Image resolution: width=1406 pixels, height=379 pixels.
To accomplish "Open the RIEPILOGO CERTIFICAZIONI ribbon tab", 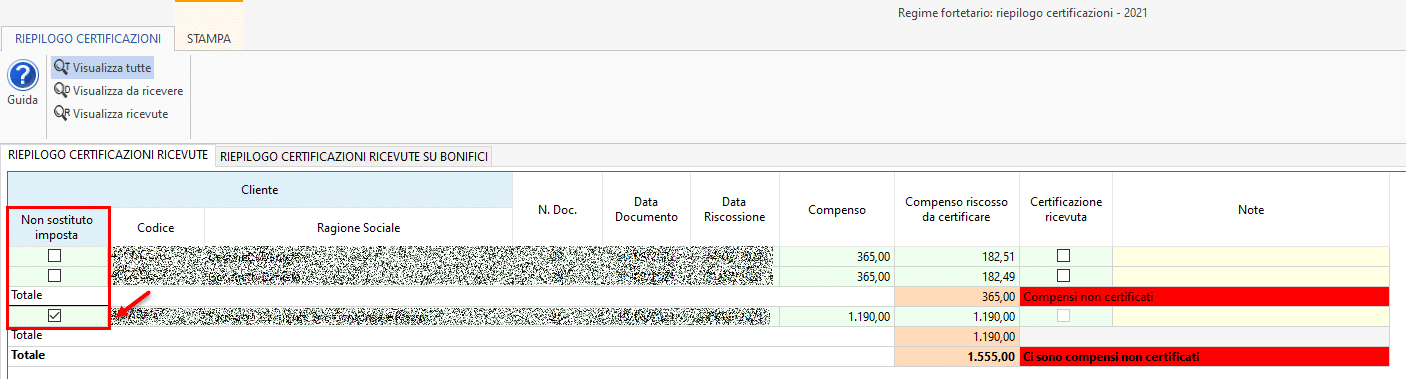I will tap(88, 39).
